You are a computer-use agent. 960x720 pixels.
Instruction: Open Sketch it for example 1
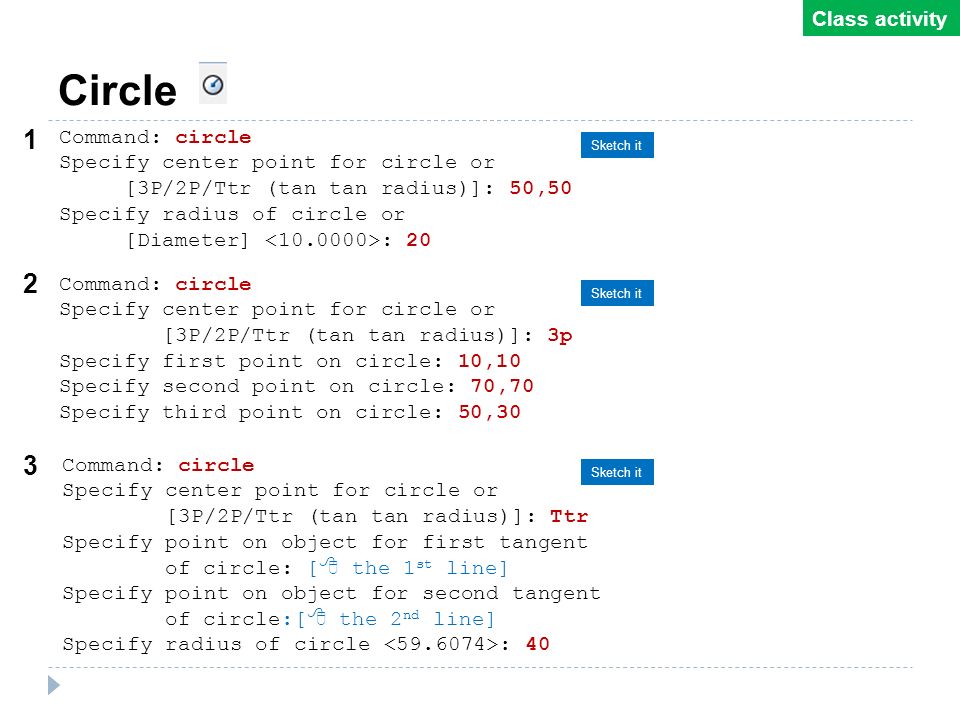(x=617, y=145)
